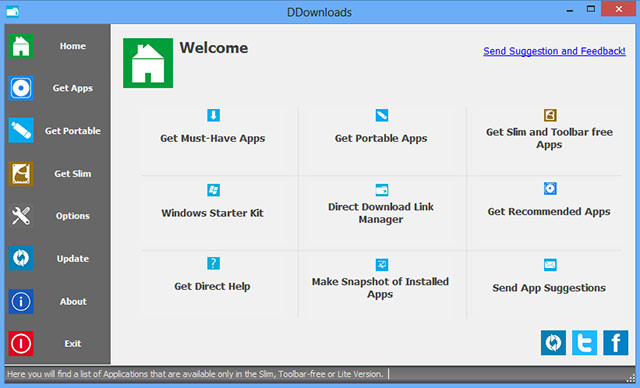Click the Get Slim broom icon
640x388 pixels.
tap(21, 173)
